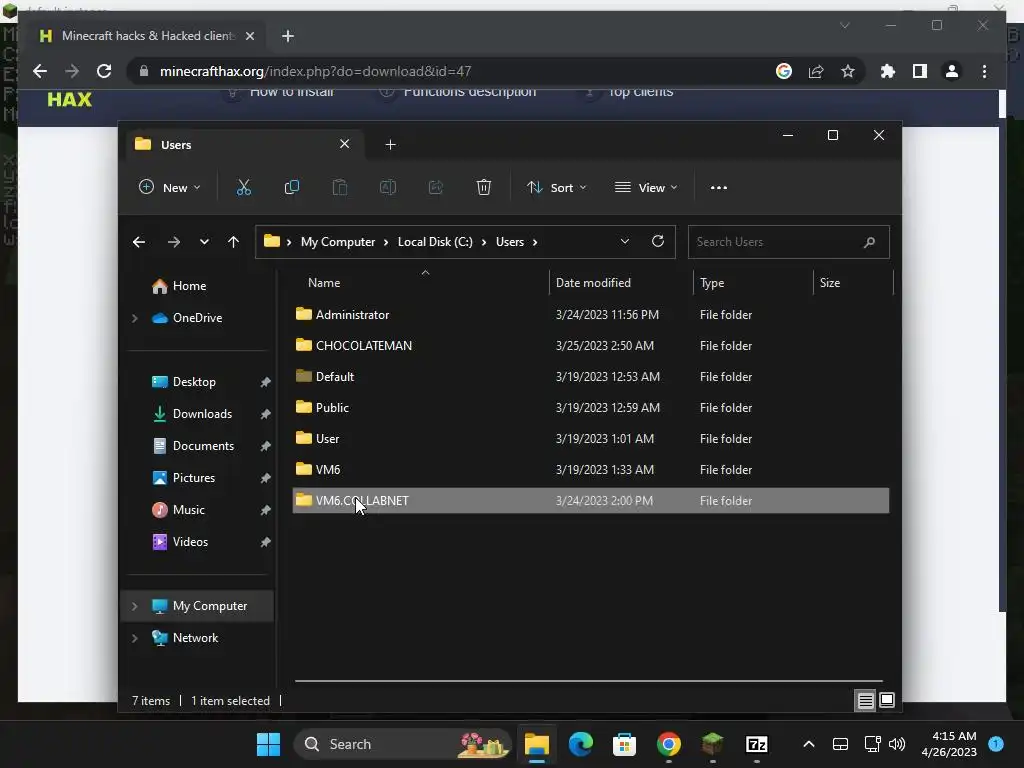The height and width of the screenshot is (768, 1024).
Task: Open 7-Zip from taskbar
Action: click(x=756, y=744)
